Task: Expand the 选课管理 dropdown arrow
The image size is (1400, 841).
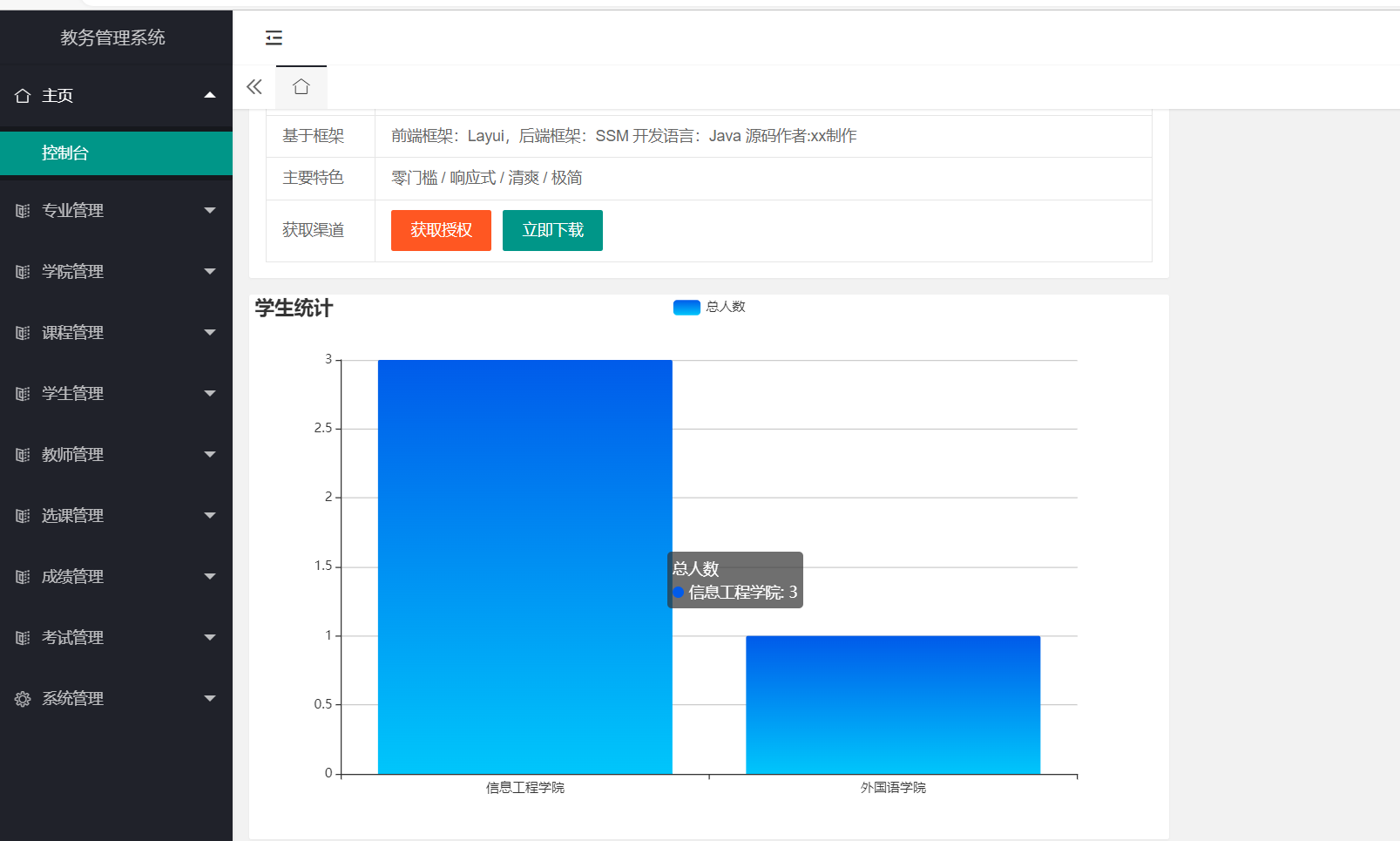Action: pyautogui.click(x=209, y=515)
